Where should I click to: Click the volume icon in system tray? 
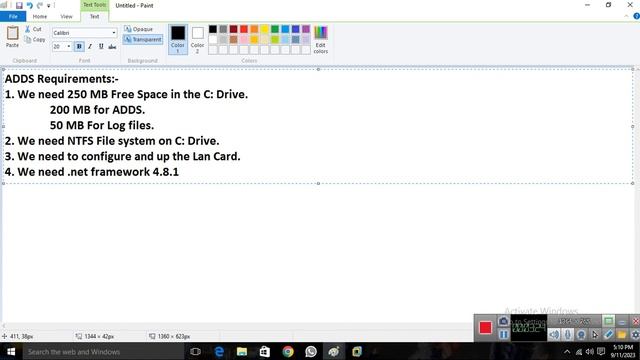click(x=590, y=352)
